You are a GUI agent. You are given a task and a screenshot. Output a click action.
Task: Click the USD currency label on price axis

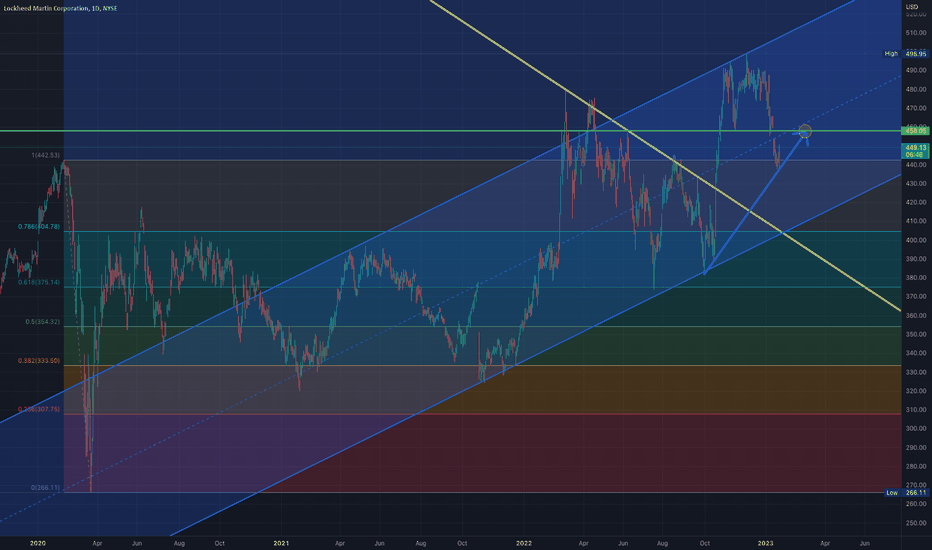[x=911, y=7]
